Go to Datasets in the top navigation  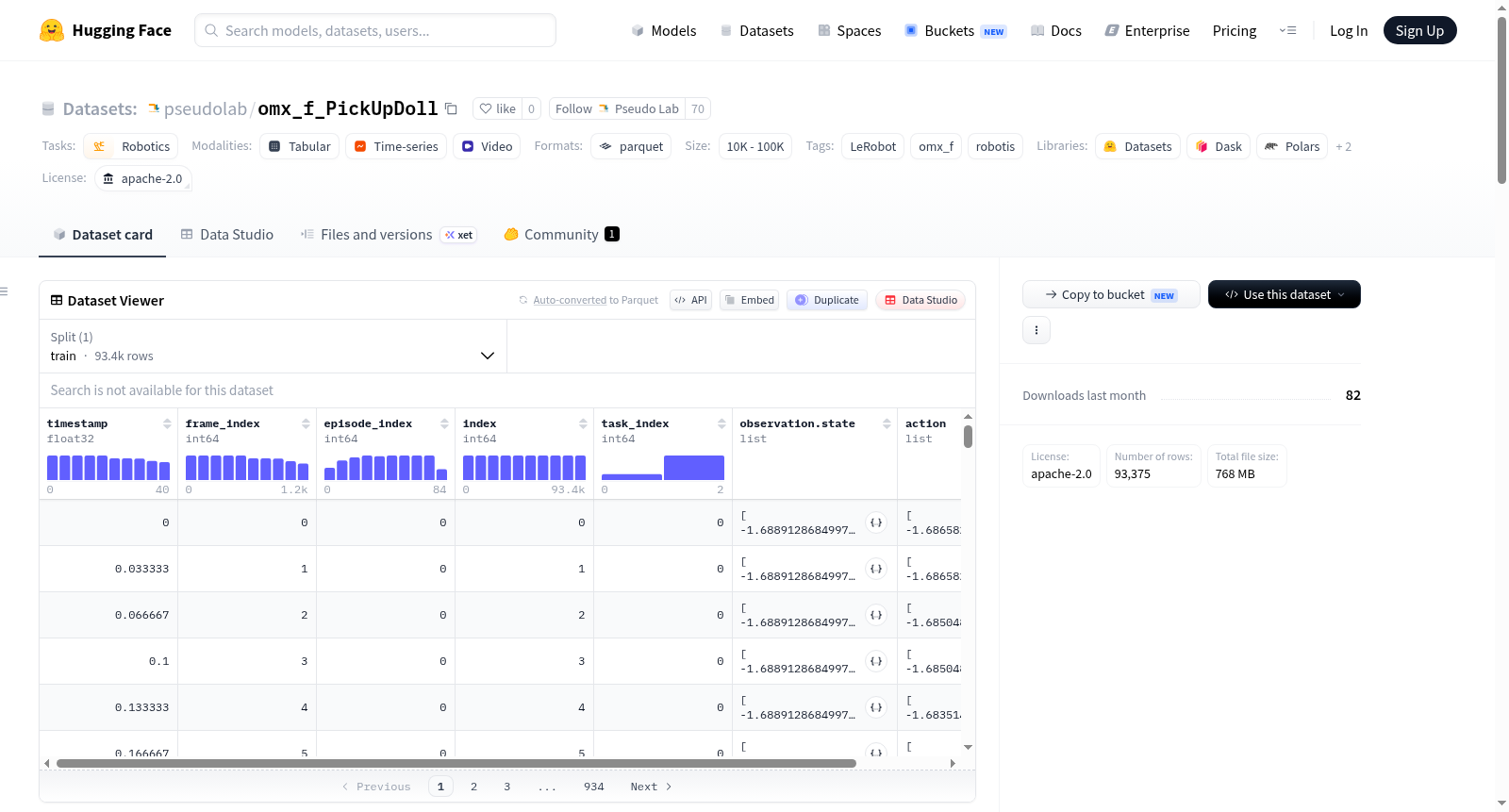(757, 30)
